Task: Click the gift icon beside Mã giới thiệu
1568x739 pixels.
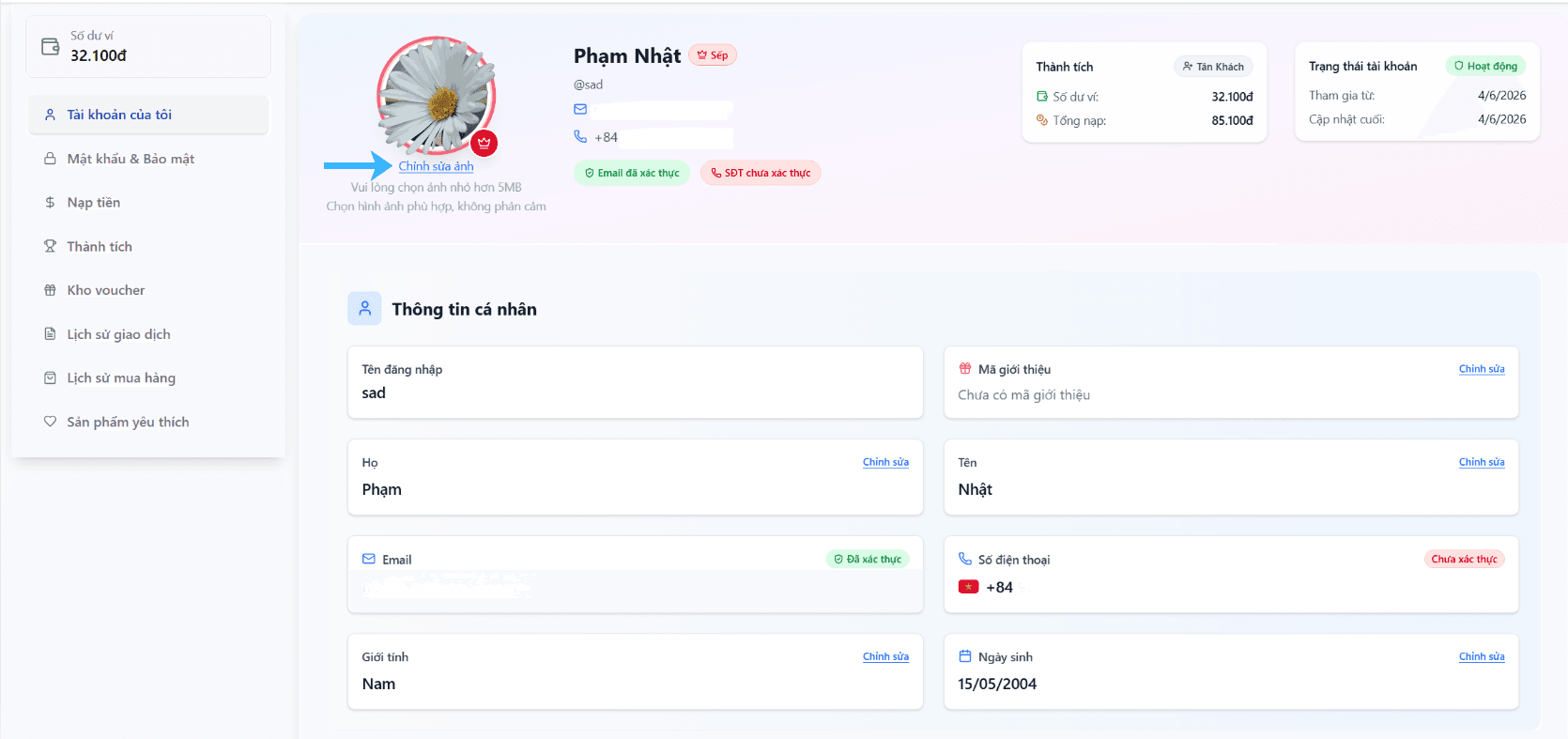Action: pos(964,368)
